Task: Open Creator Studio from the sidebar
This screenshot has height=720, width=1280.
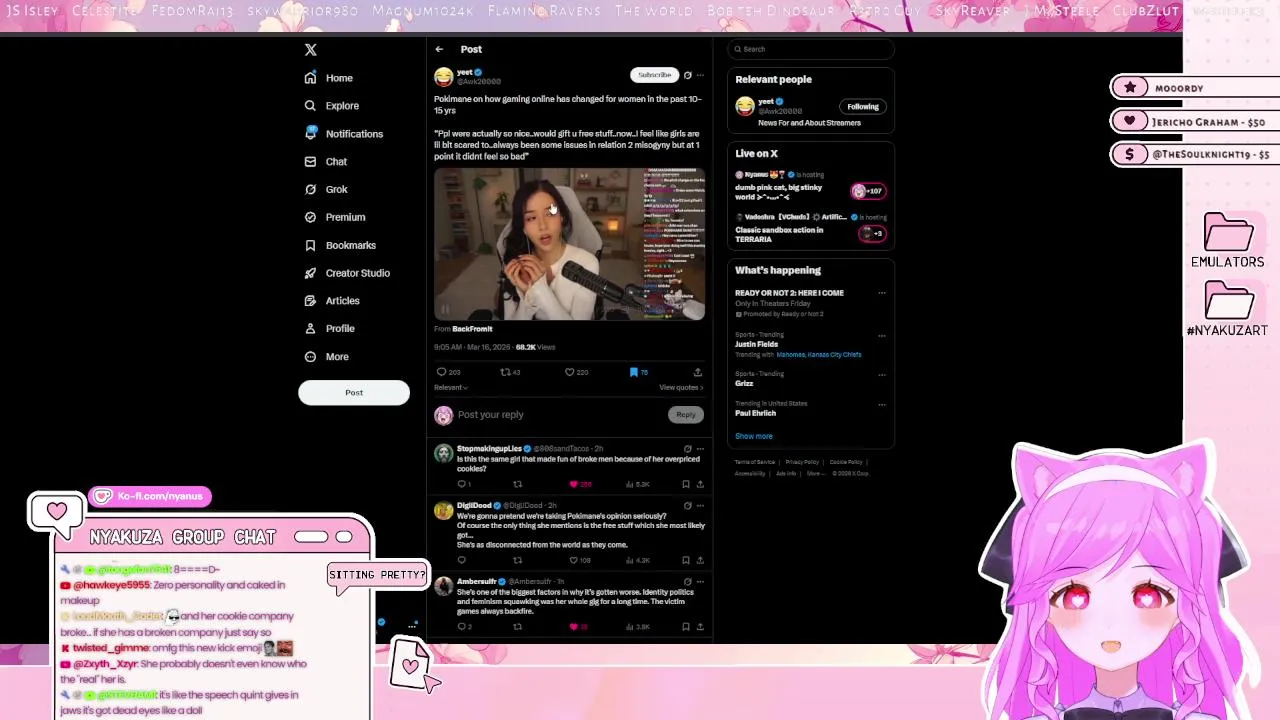Action: [x=347, y=273]
